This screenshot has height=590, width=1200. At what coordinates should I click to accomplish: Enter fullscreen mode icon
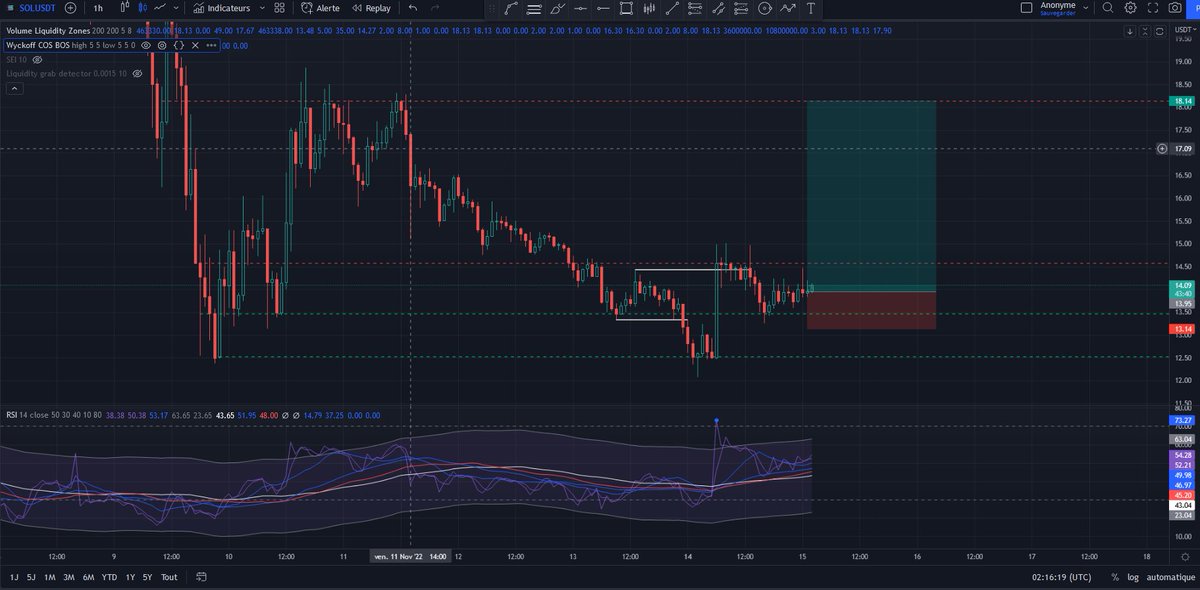[x=1154, y=7]
